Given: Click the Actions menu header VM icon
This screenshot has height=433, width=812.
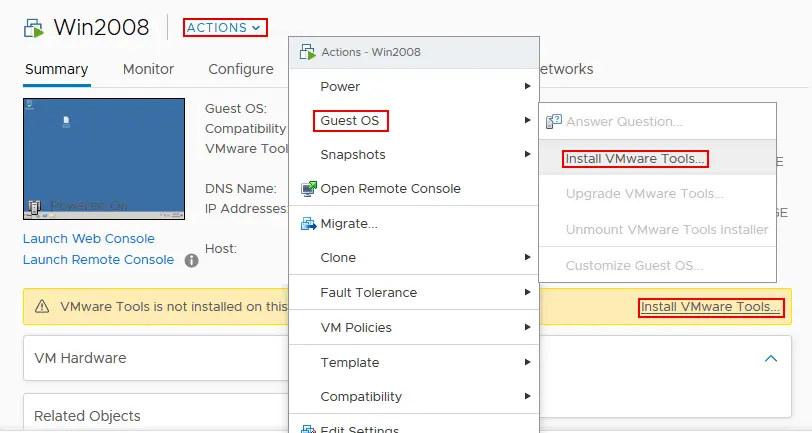Looking at the screenshot, I should pos(308,52).
